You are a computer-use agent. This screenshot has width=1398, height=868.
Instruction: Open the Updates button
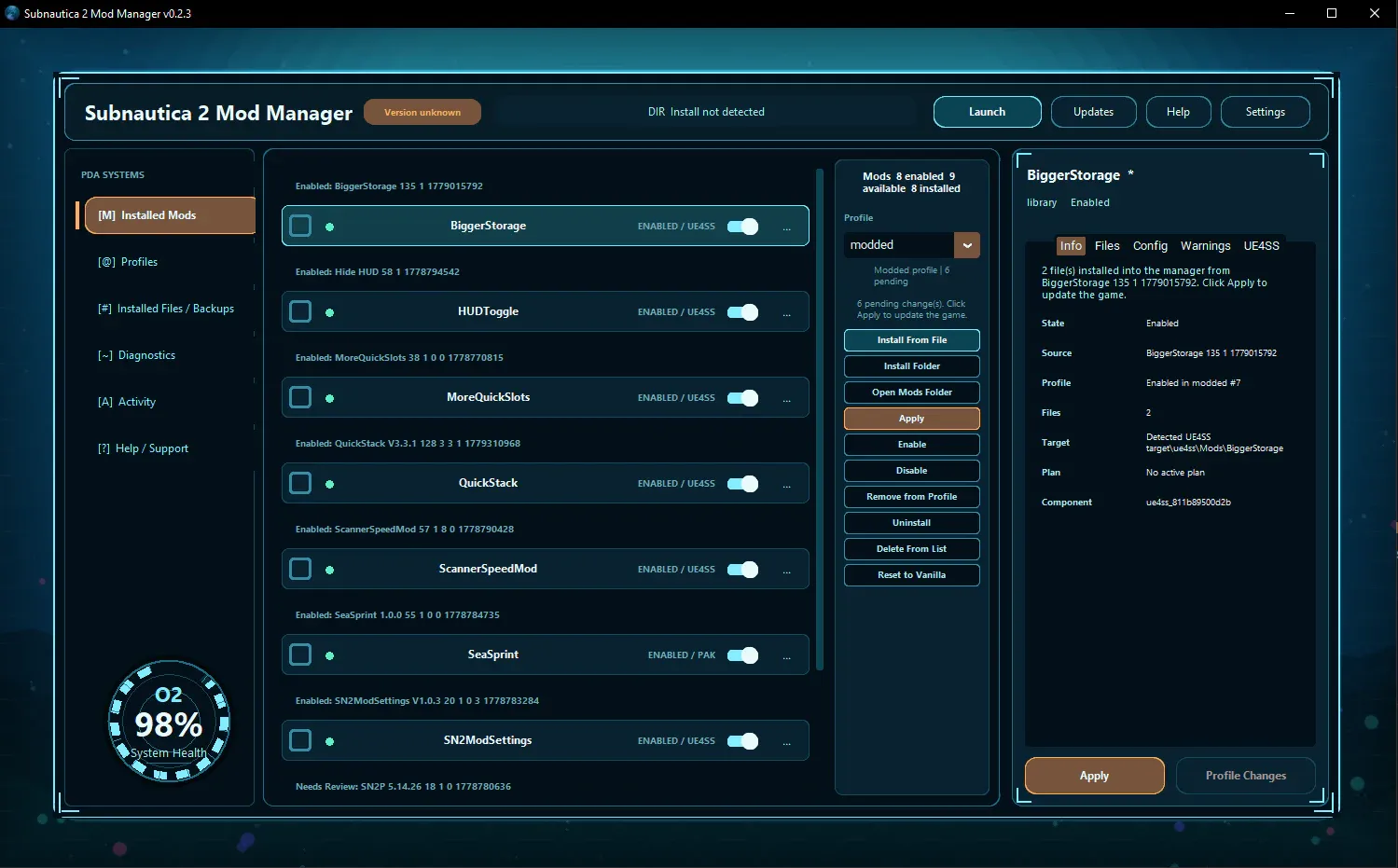tap(1093, 112)
